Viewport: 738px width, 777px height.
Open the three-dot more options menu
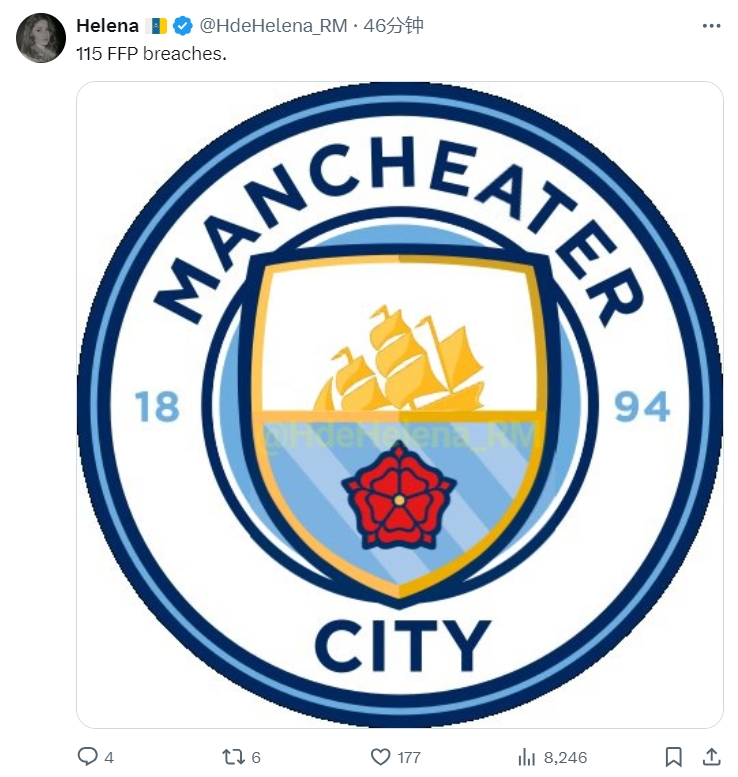point(711,26)
